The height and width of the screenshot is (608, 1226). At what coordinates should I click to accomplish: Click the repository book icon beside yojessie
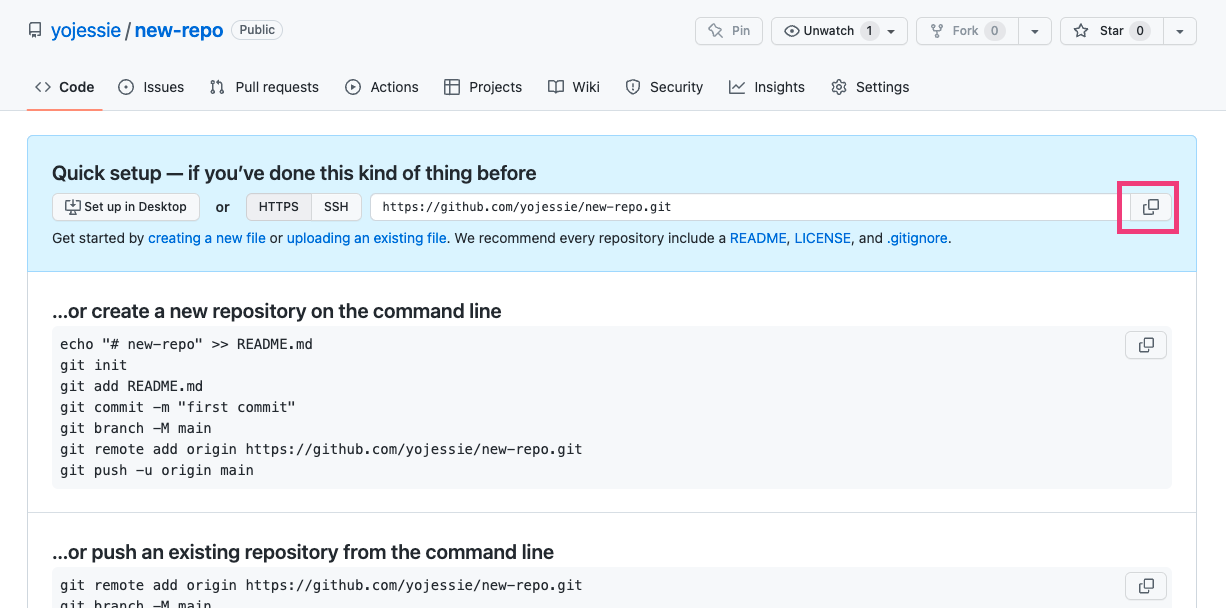click(35, 31)
